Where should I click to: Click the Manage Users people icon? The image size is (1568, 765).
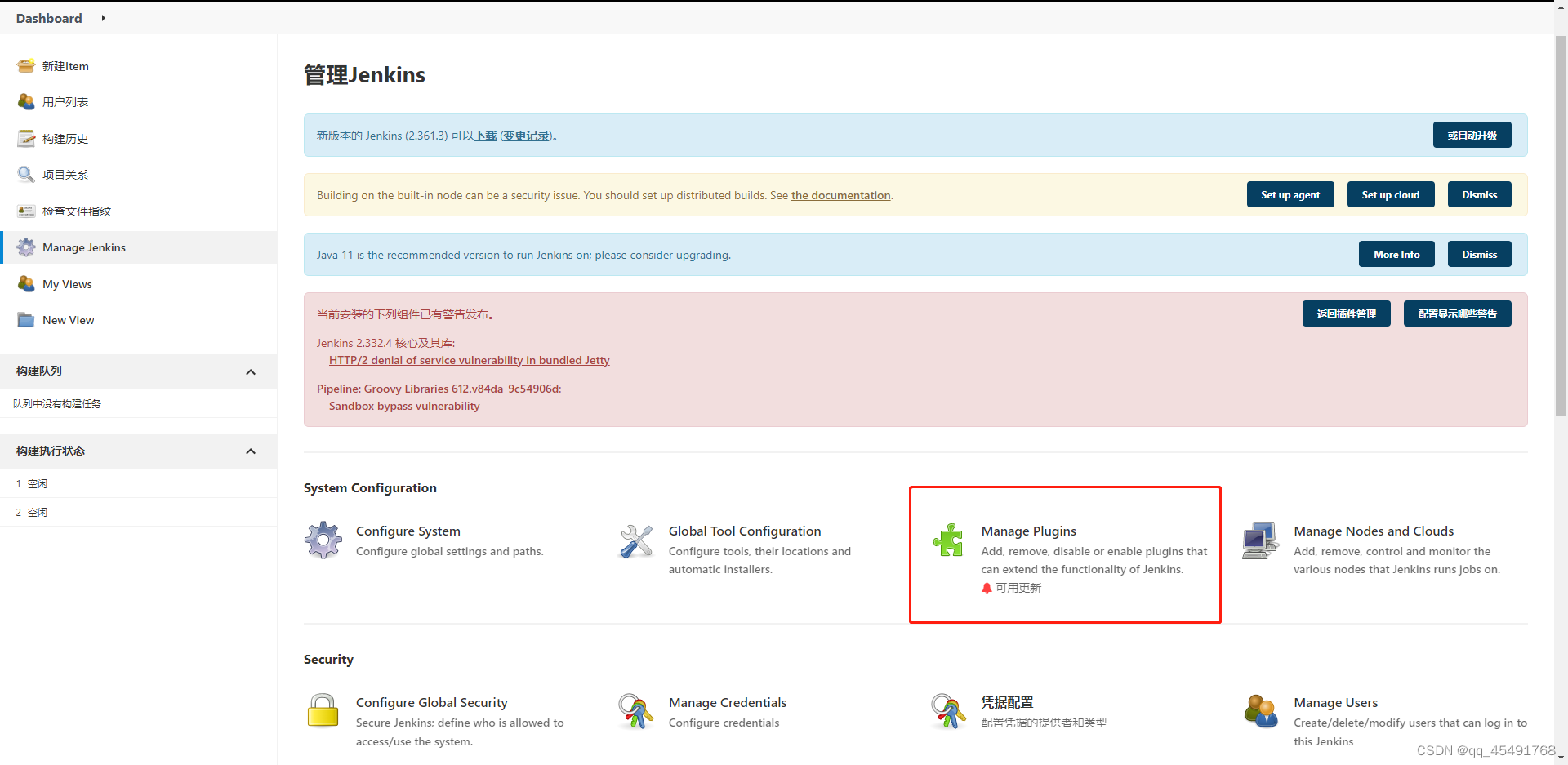(x=1261, y=711)
